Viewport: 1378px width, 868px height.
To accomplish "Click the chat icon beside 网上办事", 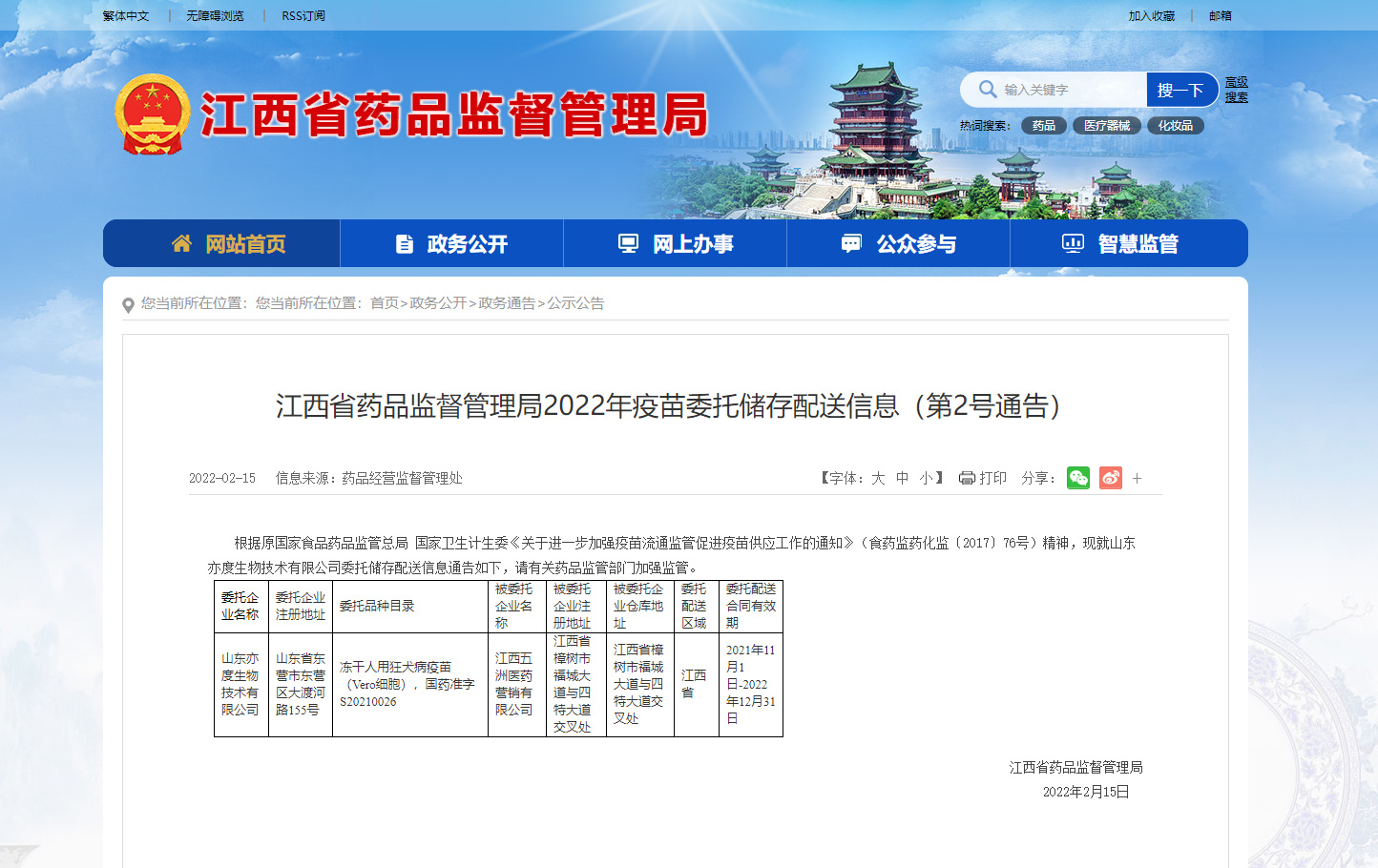I will (x=626, y=243).
